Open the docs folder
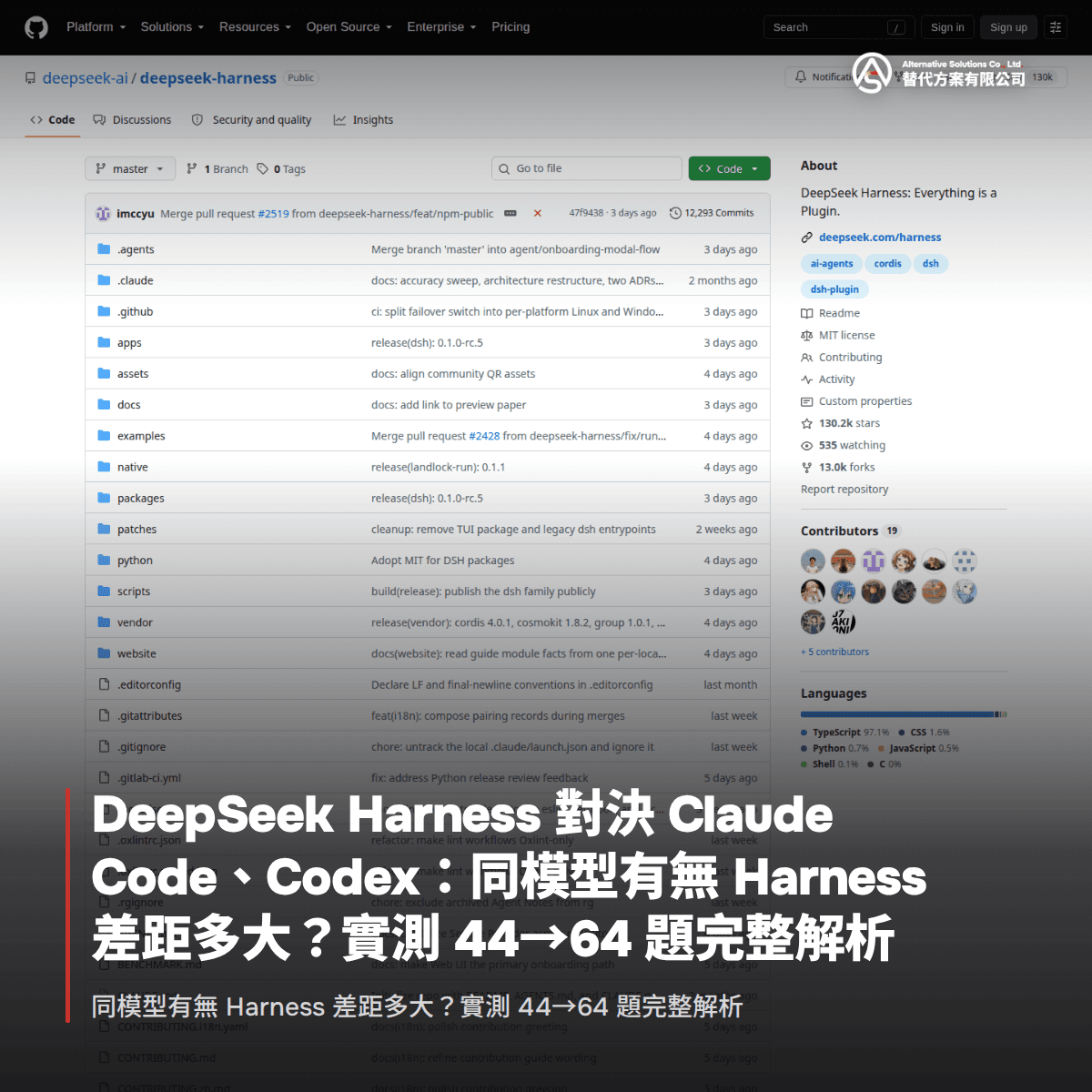Image resolution: width=1092 pixels, height=1092 pixels. 128,405
